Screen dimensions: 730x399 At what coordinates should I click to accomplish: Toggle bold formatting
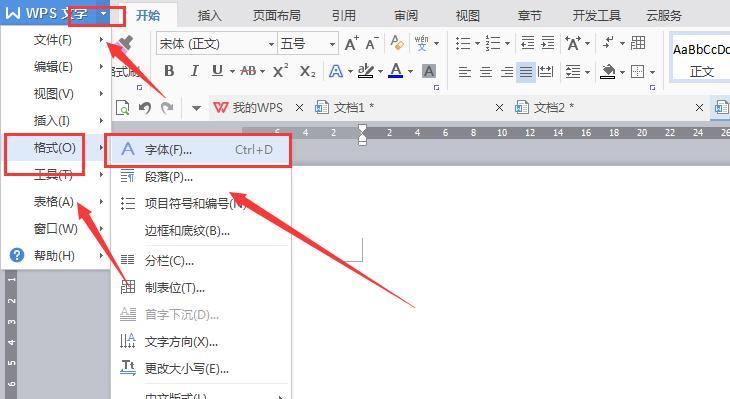point(169,71)
